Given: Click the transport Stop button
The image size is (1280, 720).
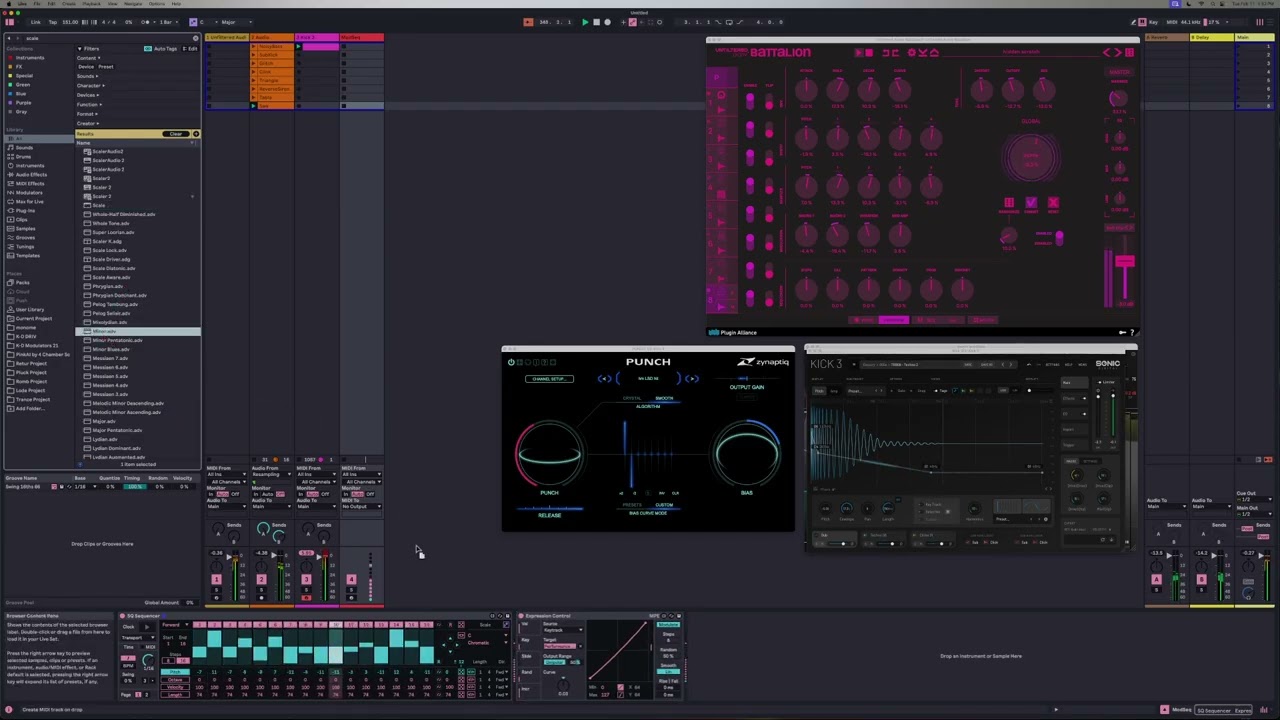Looking at the screenshot, I should (596, 22).
